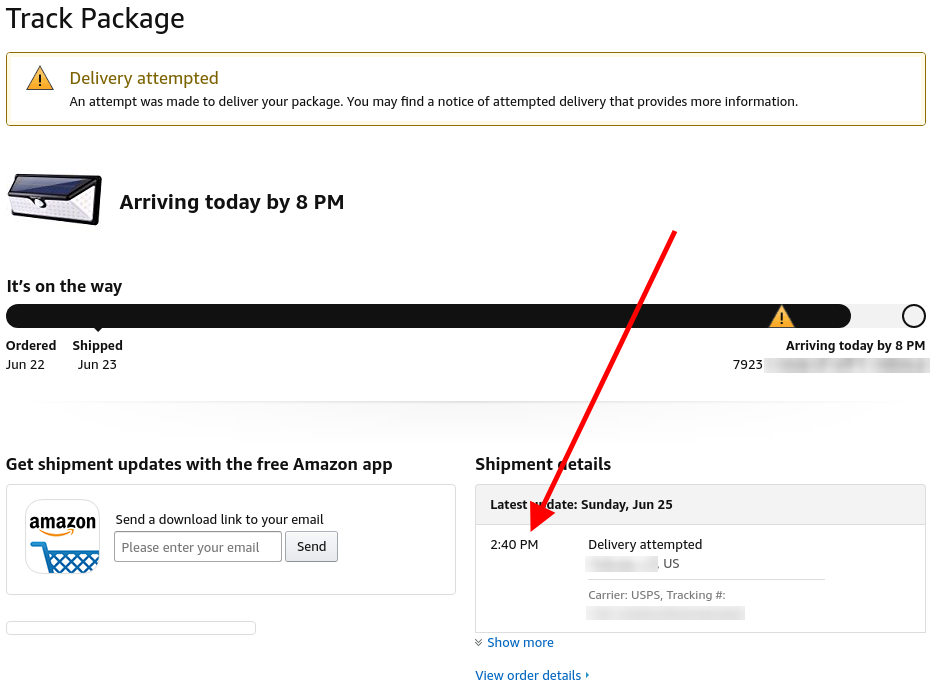Click the circle marker at the end of the tracker
Screen dimensions: 943x699
(914, 315)
